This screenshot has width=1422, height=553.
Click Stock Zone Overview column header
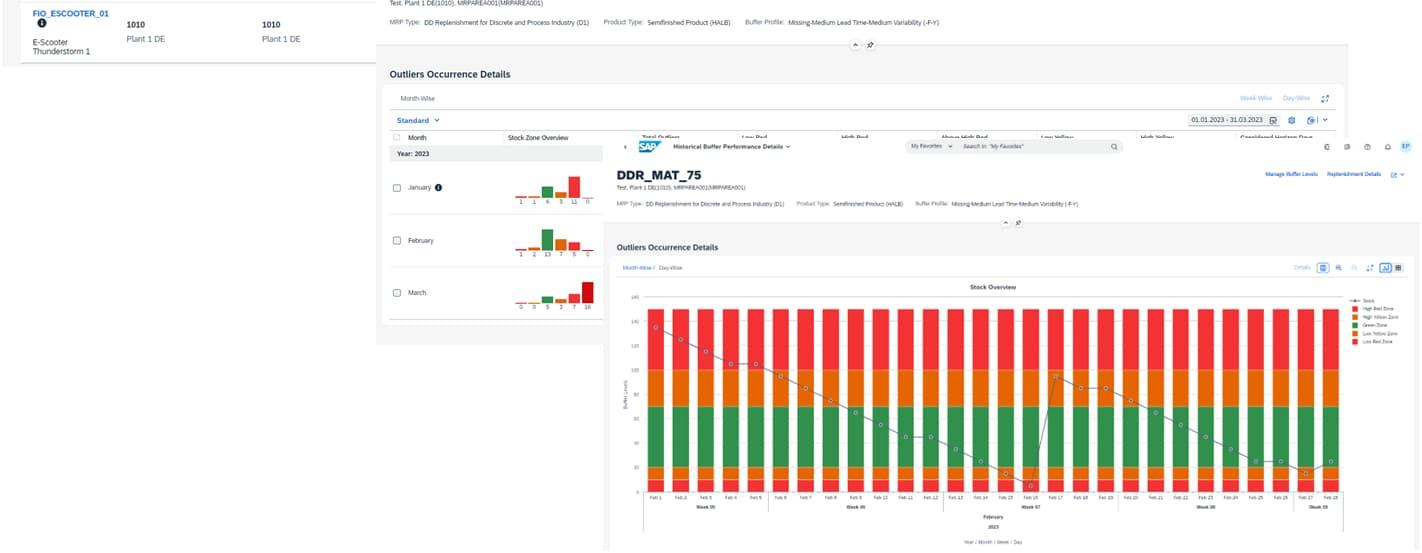point(538,137)
